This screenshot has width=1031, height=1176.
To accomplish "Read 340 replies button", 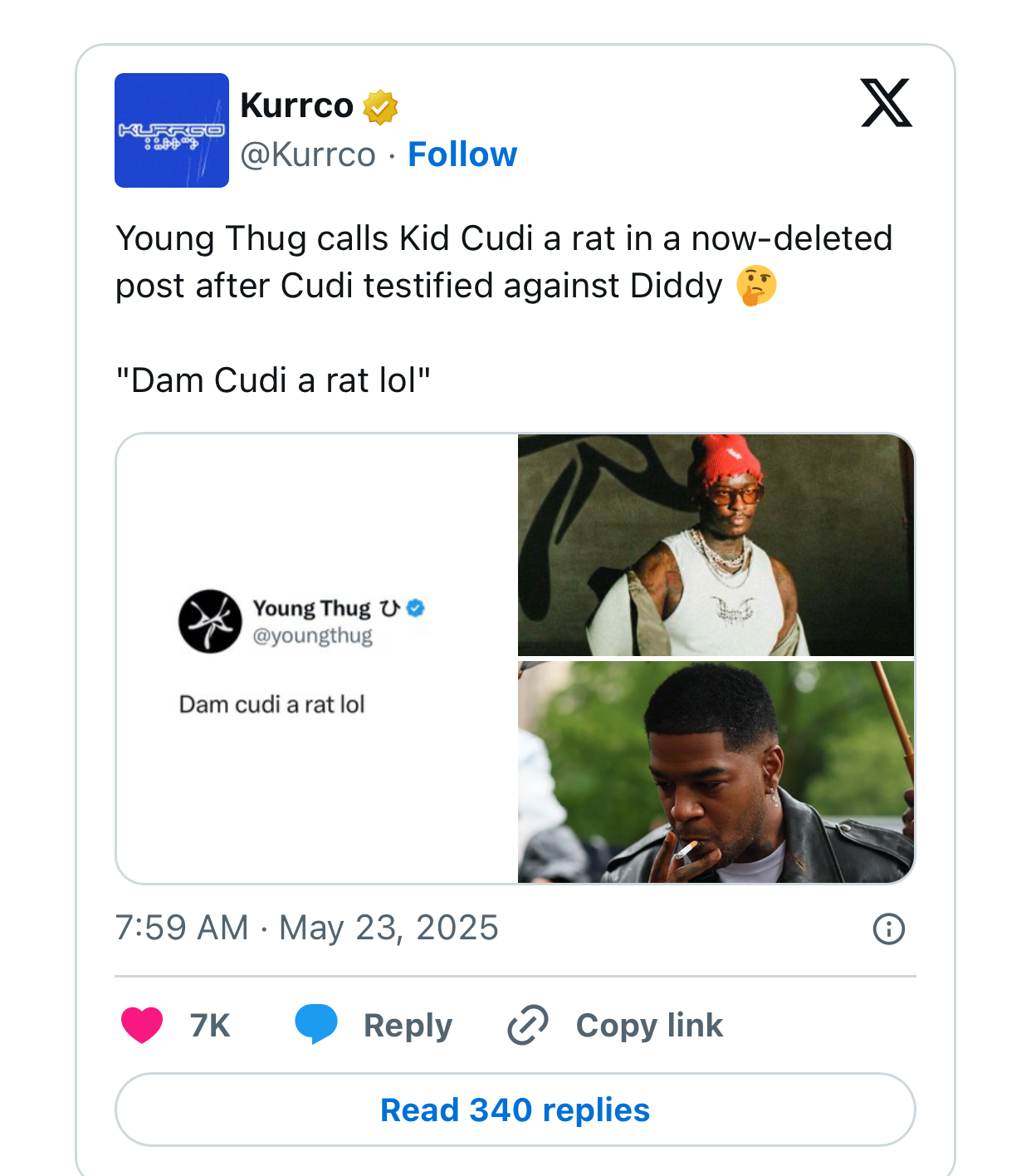I will [x=515, y=1110].
